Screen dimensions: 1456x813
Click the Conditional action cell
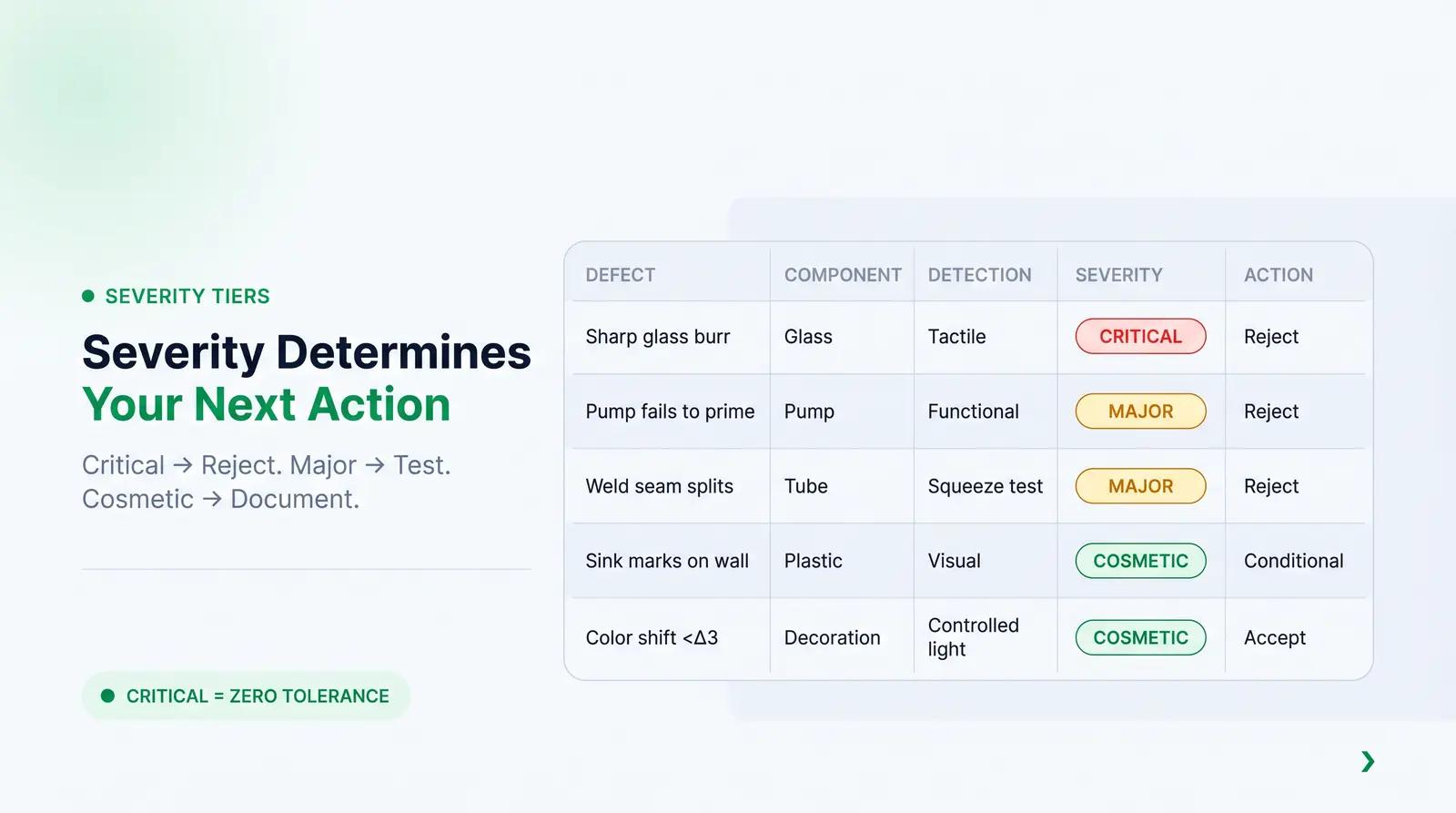pyautogui.click(x=1293, y=561)
